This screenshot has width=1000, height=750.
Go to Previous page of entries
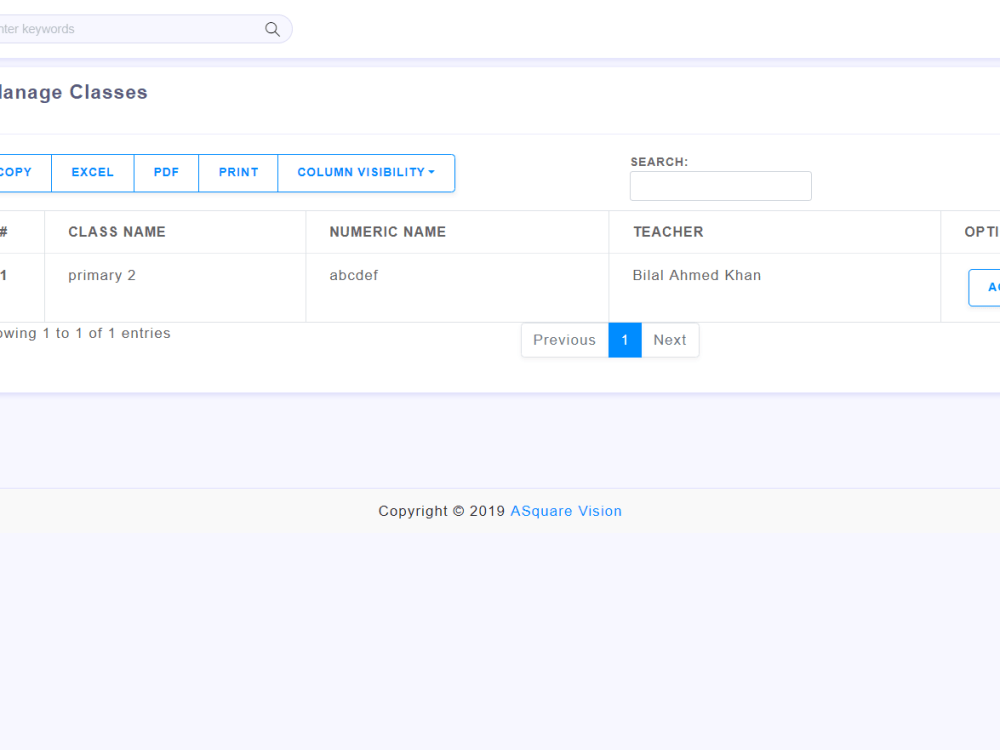[x=564, y=340]
